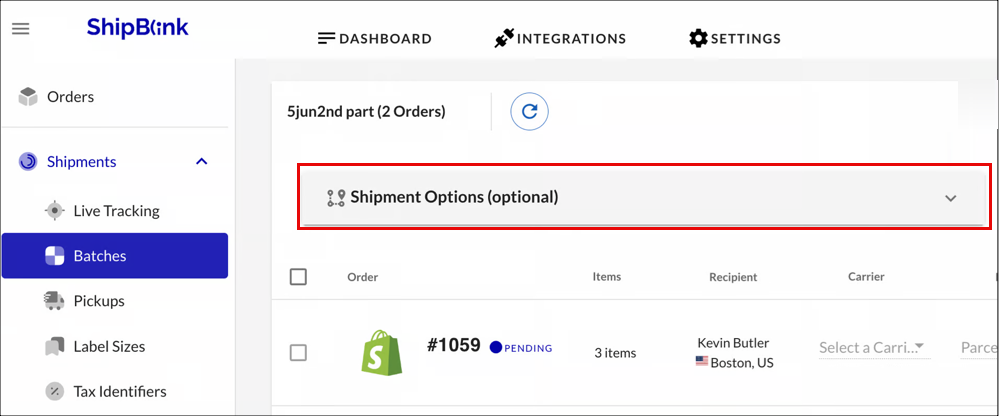Image resolution: width=999 pixels, height=416 pixels.
Task: Click the Tax Identifiers percent icon
Action: [x=55, y=391]
